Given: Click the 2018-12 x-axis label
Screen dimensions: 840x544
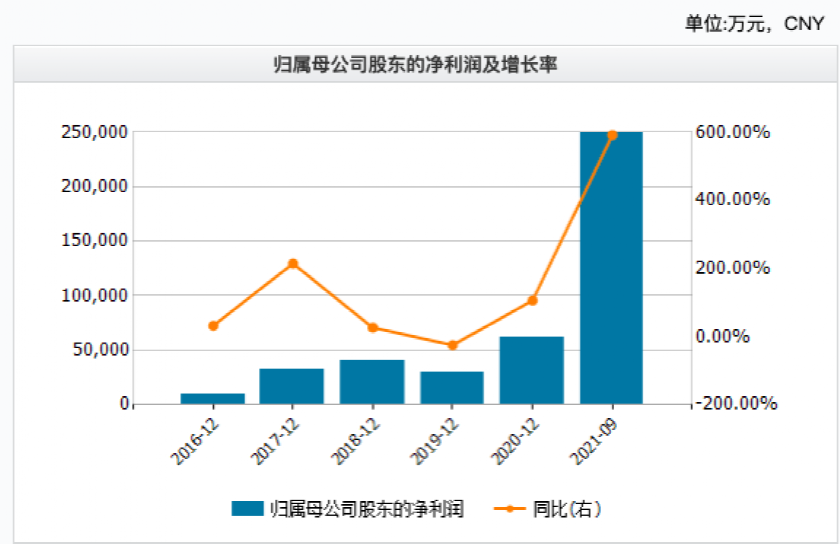Looking at the screenshot, I should pyautogui.click(x=355, y=442).
